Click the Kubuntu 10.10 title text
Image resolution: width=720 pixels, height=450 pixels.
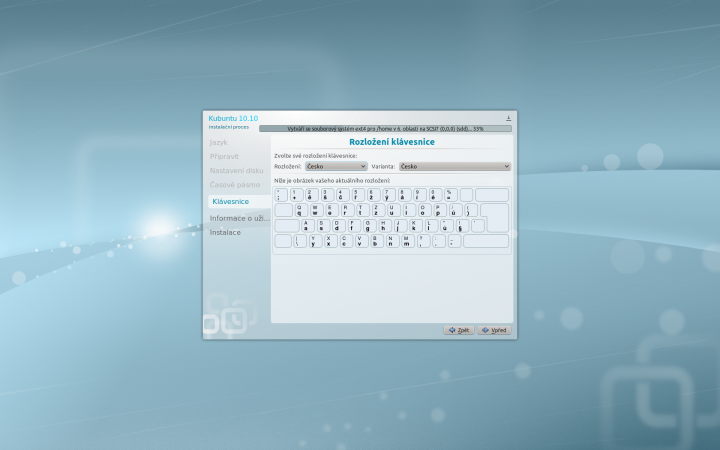[x=233, y=118]
